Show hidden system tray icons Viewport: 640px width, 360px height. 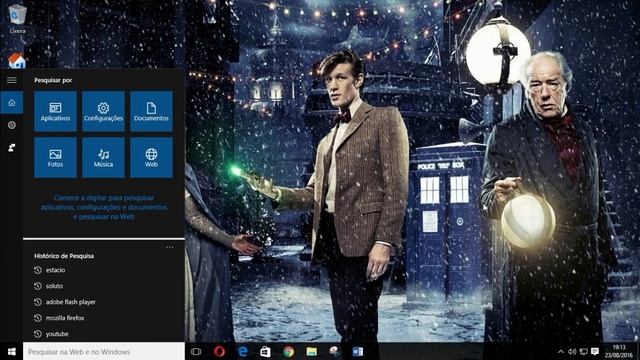(x=561, y=351)
